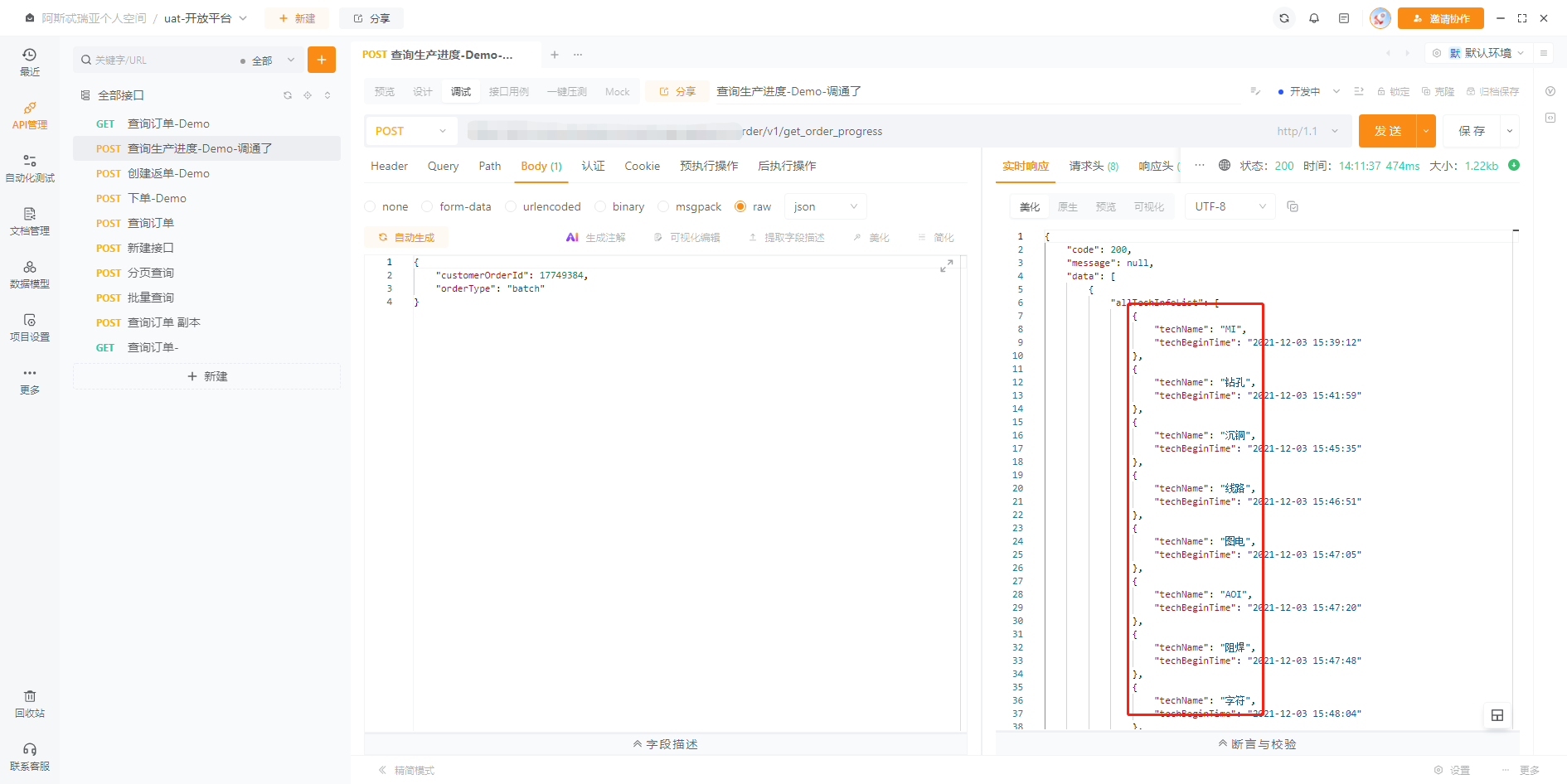Open the json format dropdown
1567x784 pixels.
pos(825,206)
